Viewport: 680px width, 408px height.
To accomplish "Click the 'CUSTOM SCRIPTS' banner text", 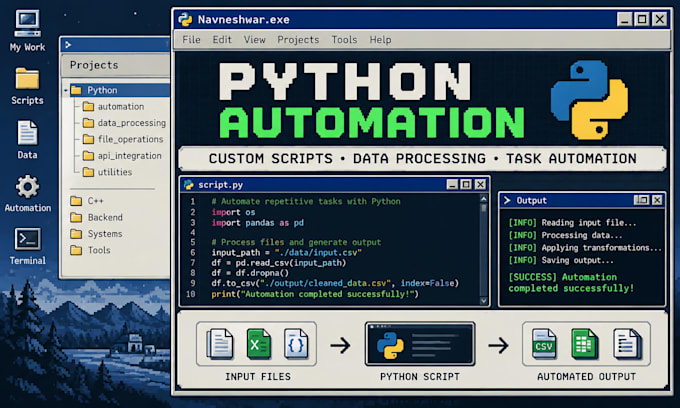I will [x=271, y=159].
